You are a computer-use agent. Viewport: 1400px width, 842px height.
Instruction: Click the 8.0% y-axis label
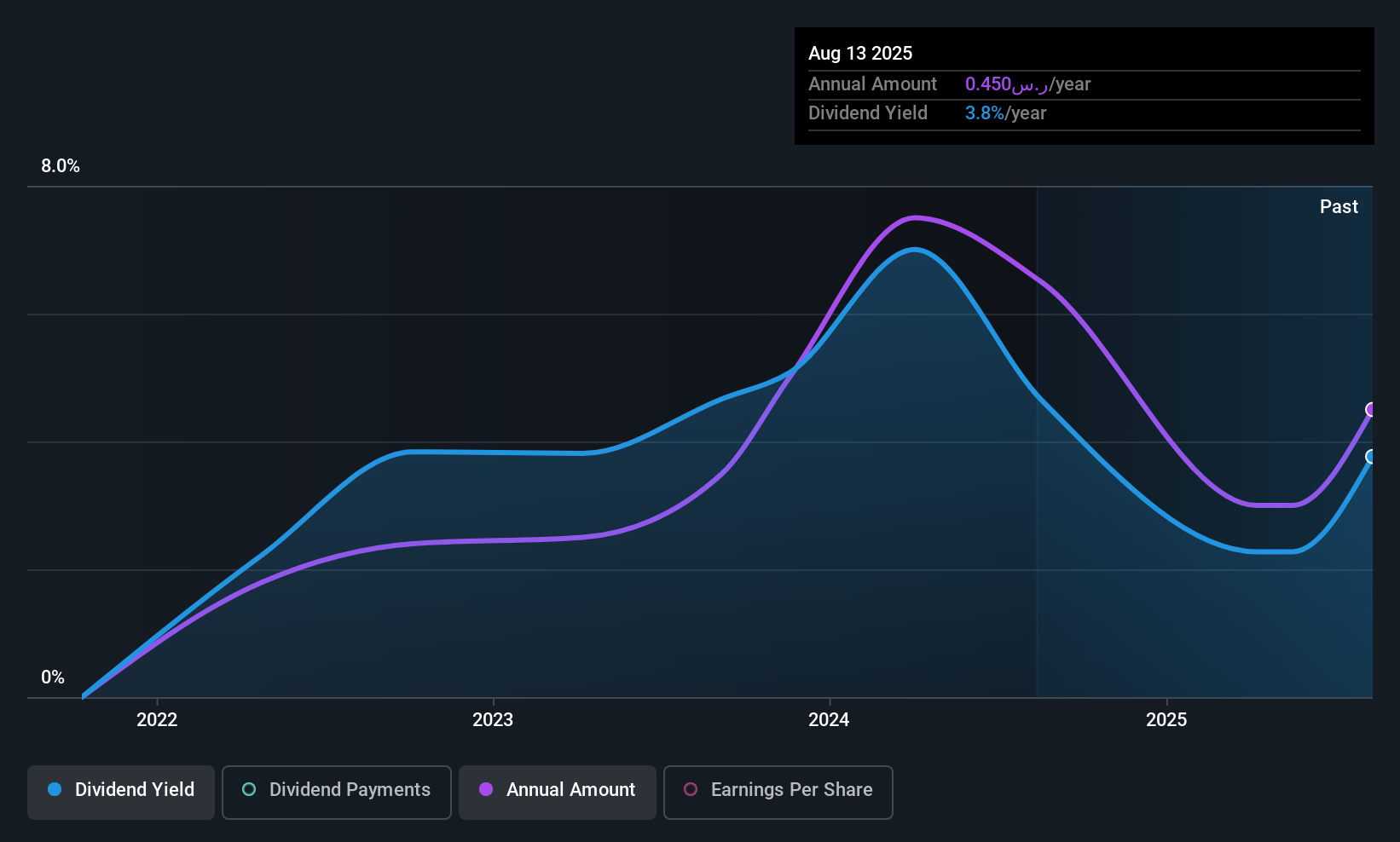point(61,166)
